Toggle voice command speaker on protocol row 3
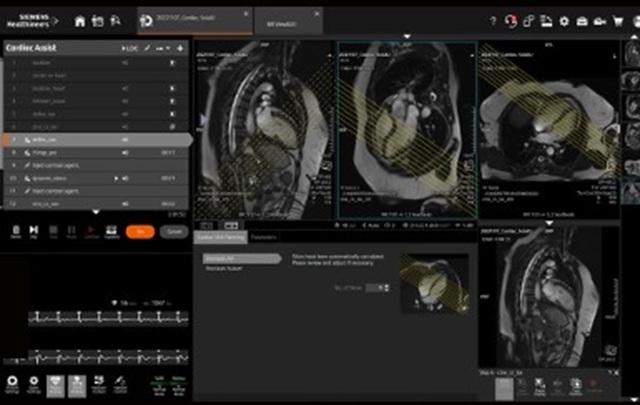Viewport: 640px width, 405px height. coord(125,88)
